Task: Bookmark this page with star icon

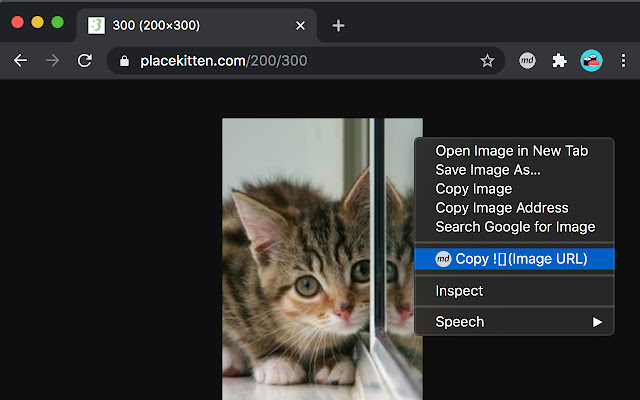Action: click(487, 61)
